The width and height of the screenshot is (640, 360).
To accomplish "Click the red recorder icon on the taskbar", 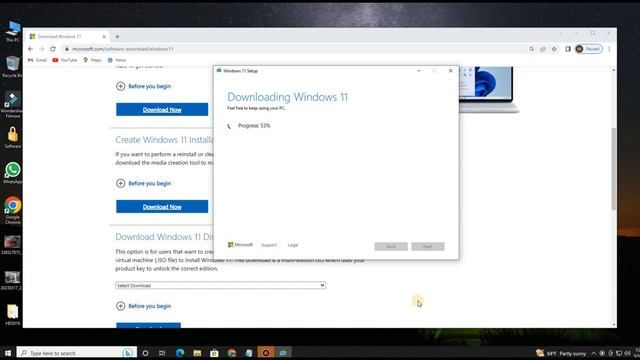I will pos(266,353).
